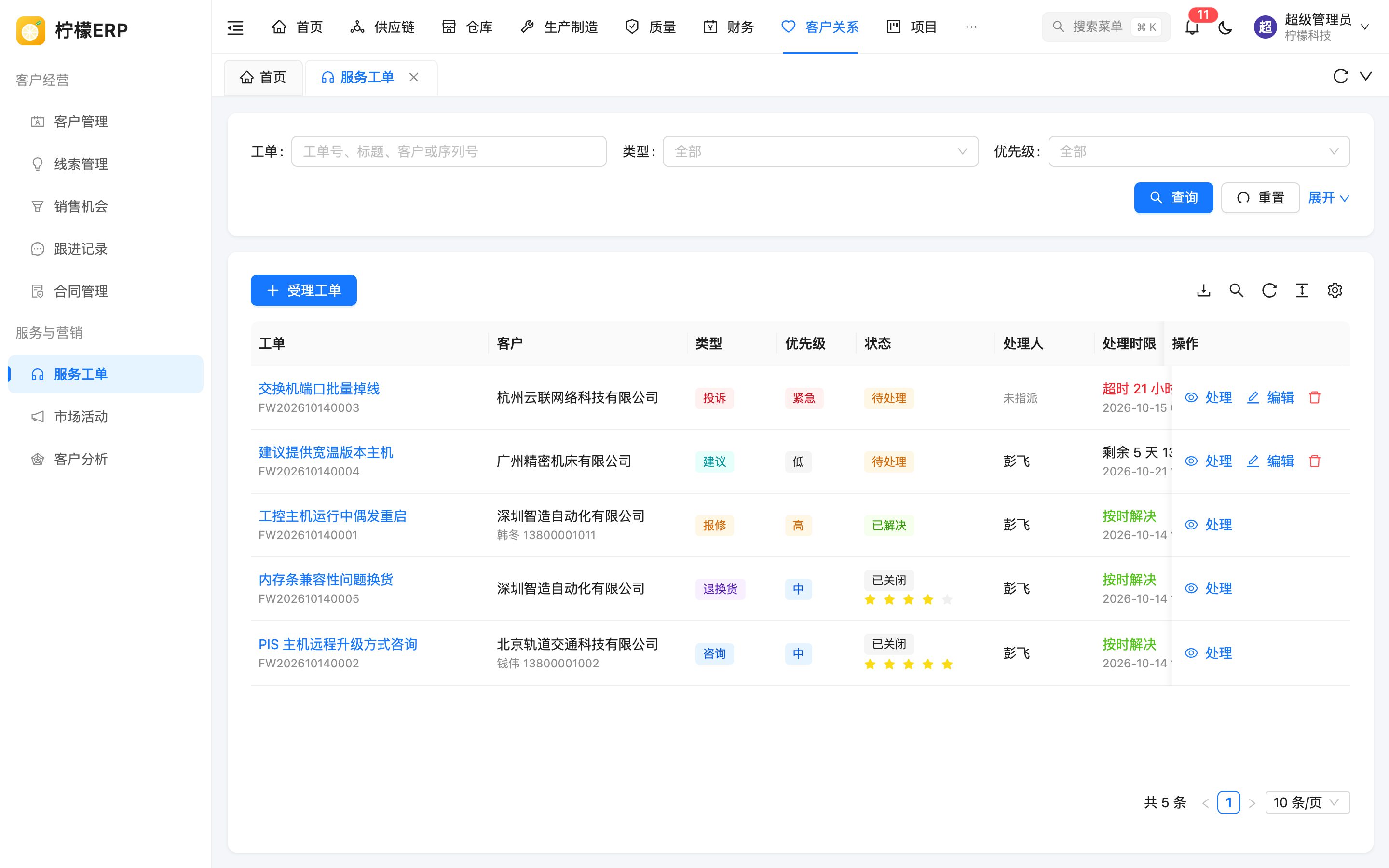The image size is (1389, 868).
Task: Open the row density icon
Action: [x=1302, y=290]
